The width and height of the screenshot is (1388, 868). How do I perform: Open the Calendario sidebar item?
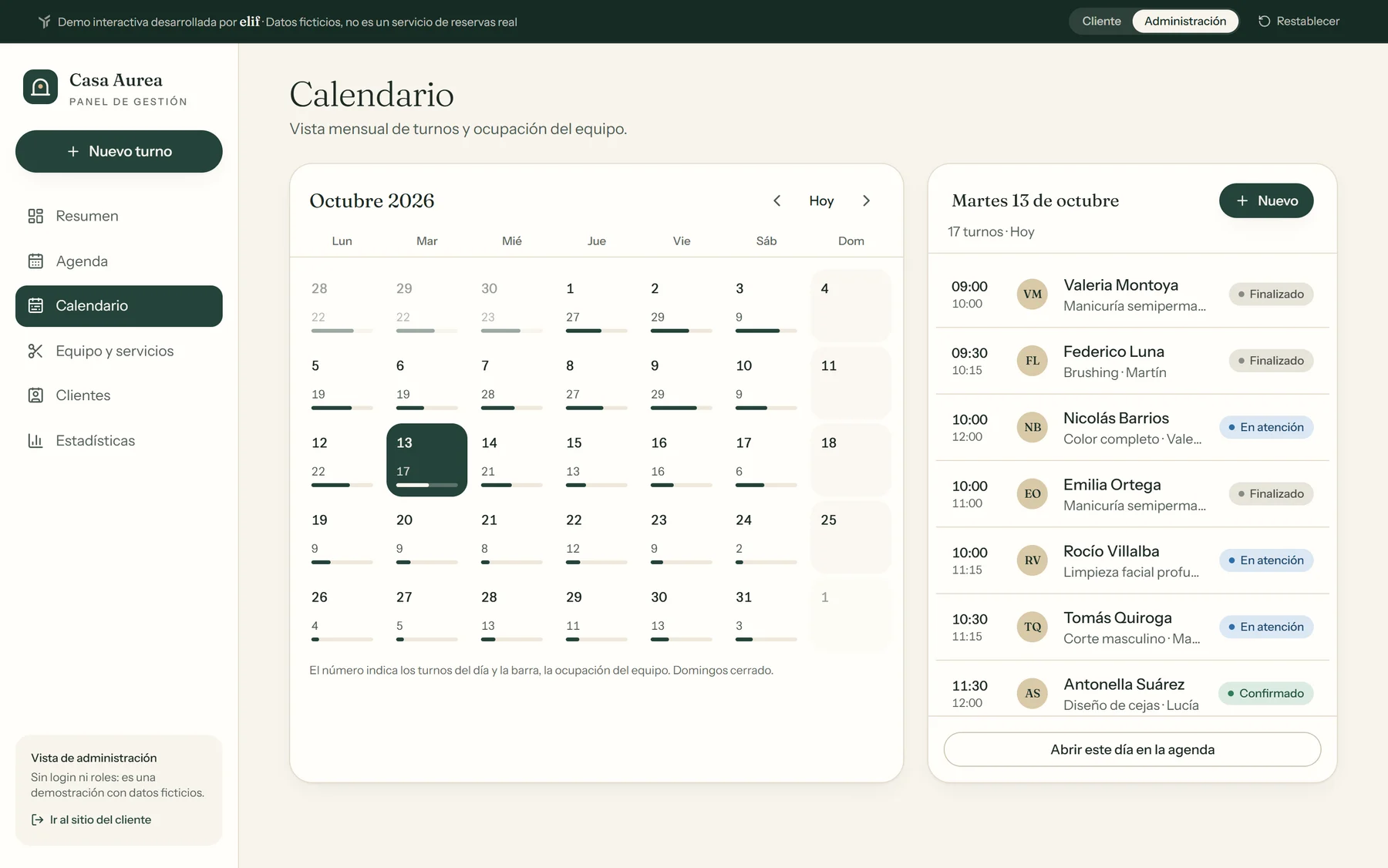click(119, 306)
